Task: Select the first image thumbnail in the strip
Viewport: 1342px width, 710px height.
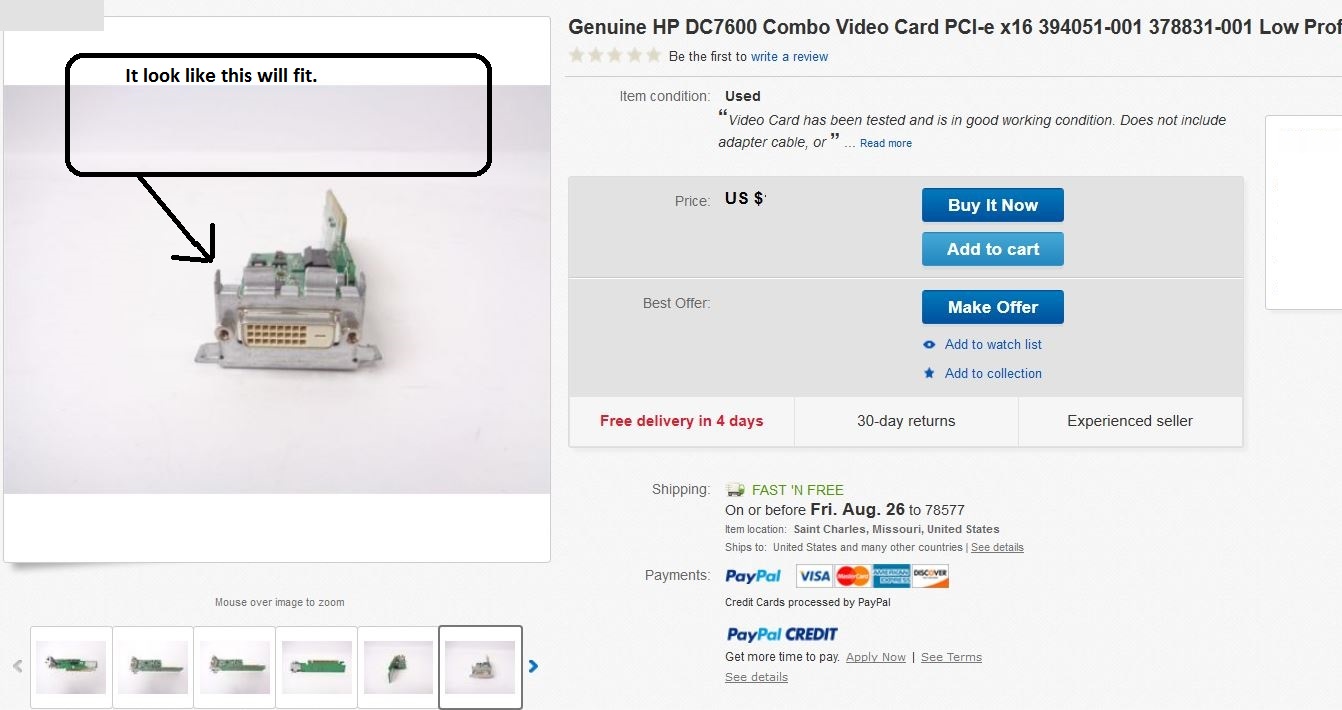Action: tap(71, 667)
